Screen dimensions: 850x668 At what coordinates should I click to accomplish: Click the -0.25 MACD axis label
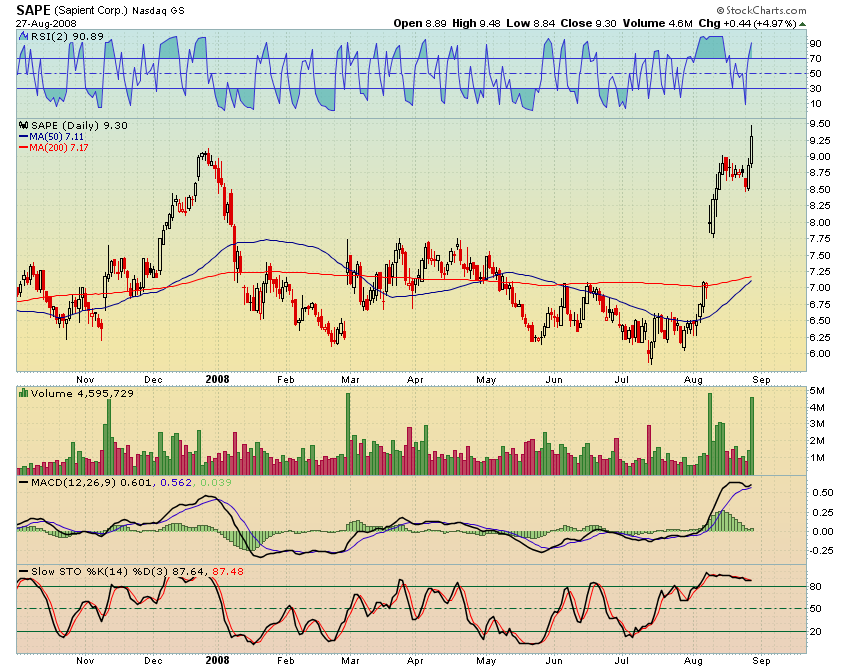pyautogui.click(x=821, y=550)
